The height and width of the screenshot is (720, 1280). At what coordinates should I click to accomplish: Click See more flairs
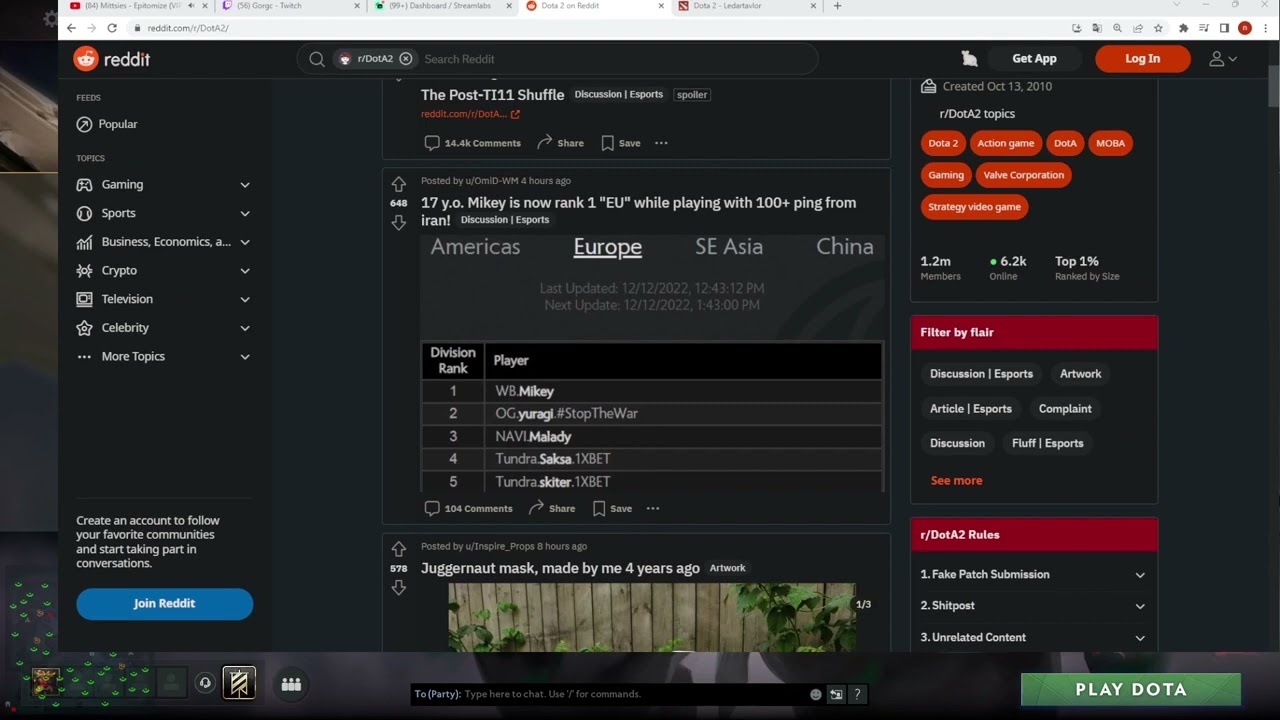[x=956, y=481]
